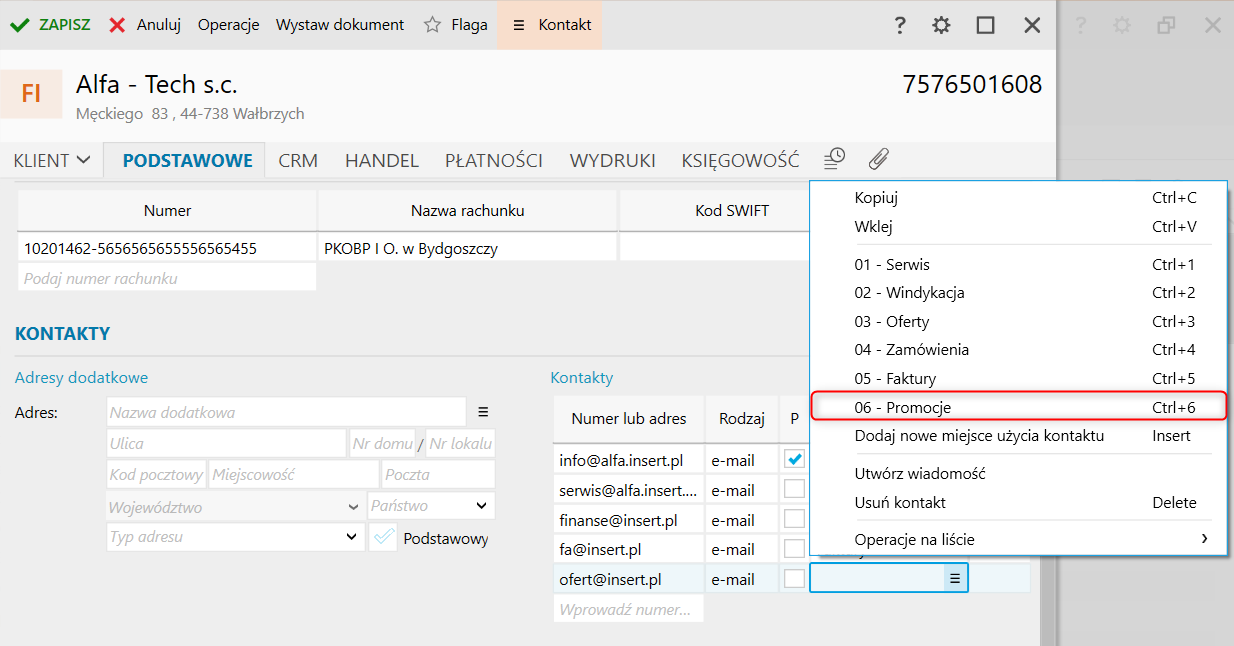Click the Nazwa dodatkowa field
Viewport: 1234px width, 646px height.
tap(286, 412)
